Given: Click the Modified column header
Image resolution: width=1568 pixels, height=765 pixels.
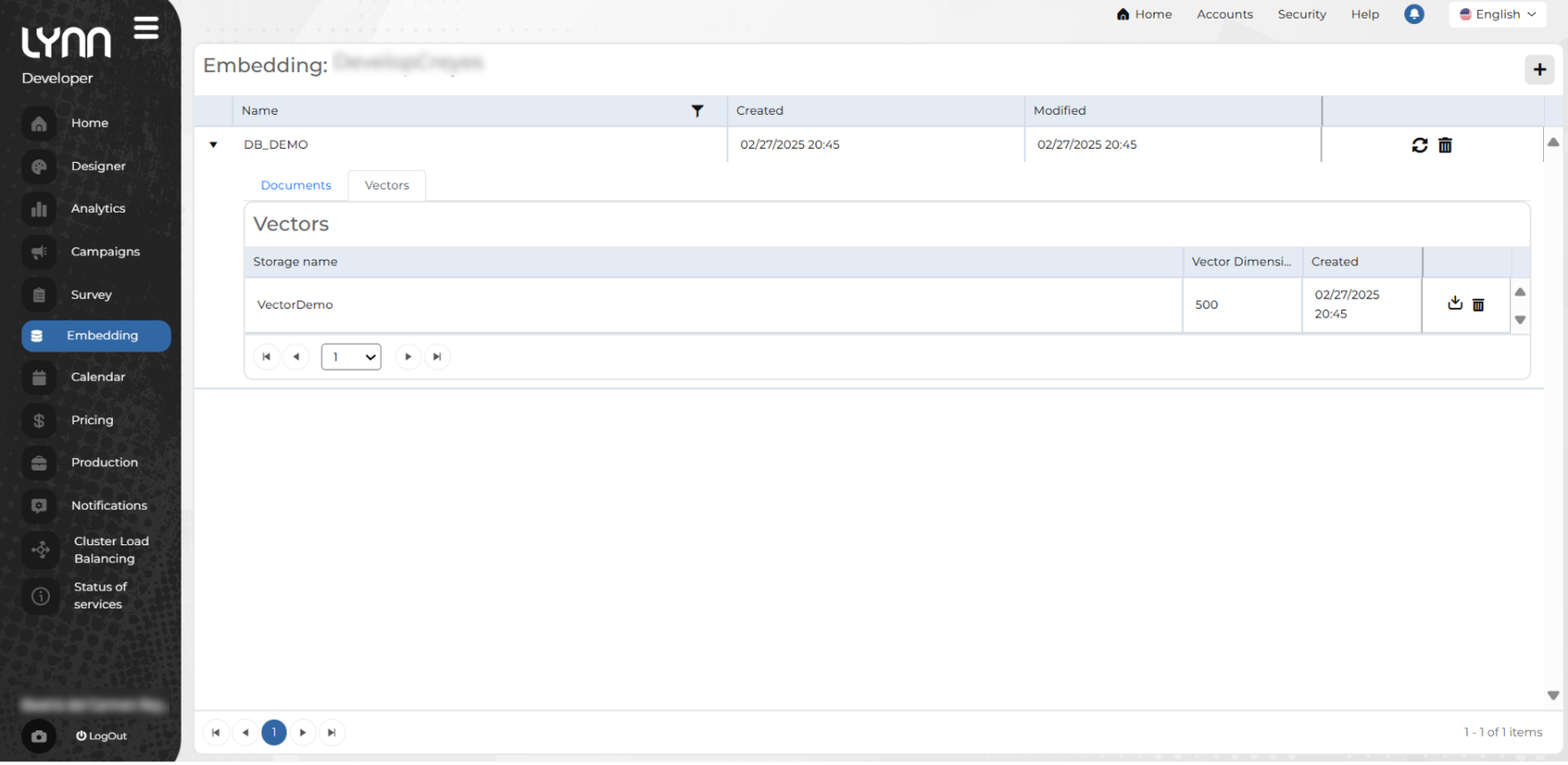Looking at the screenshot, I should coord(1174,111).
